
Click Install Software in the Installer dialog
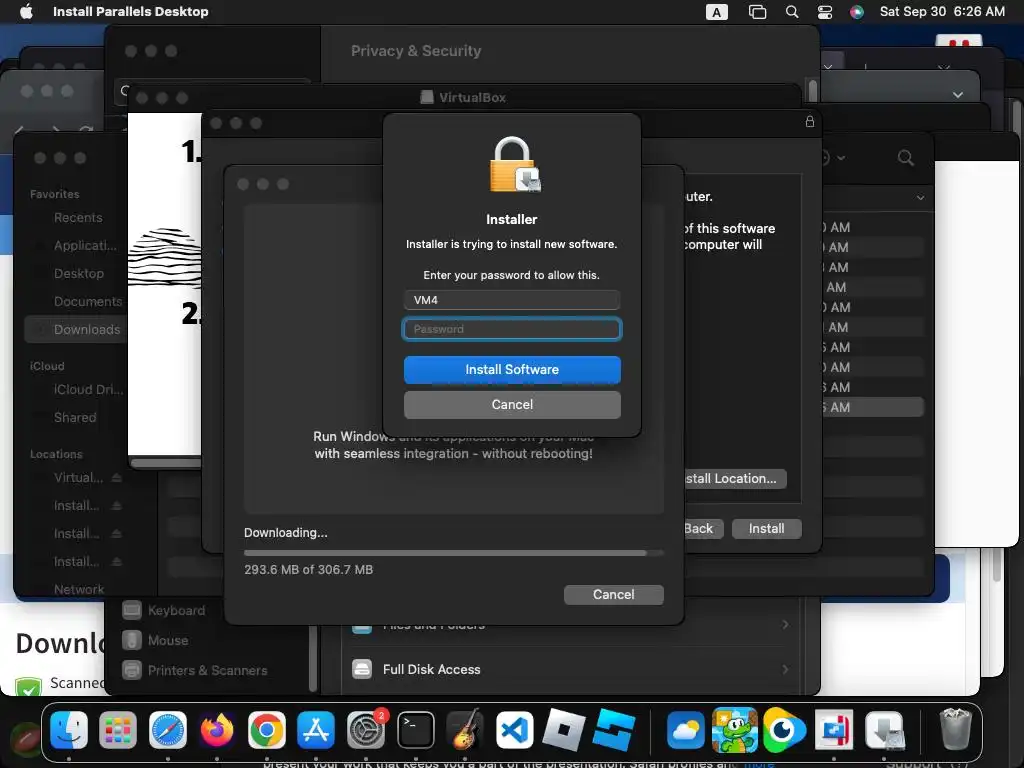512,370
